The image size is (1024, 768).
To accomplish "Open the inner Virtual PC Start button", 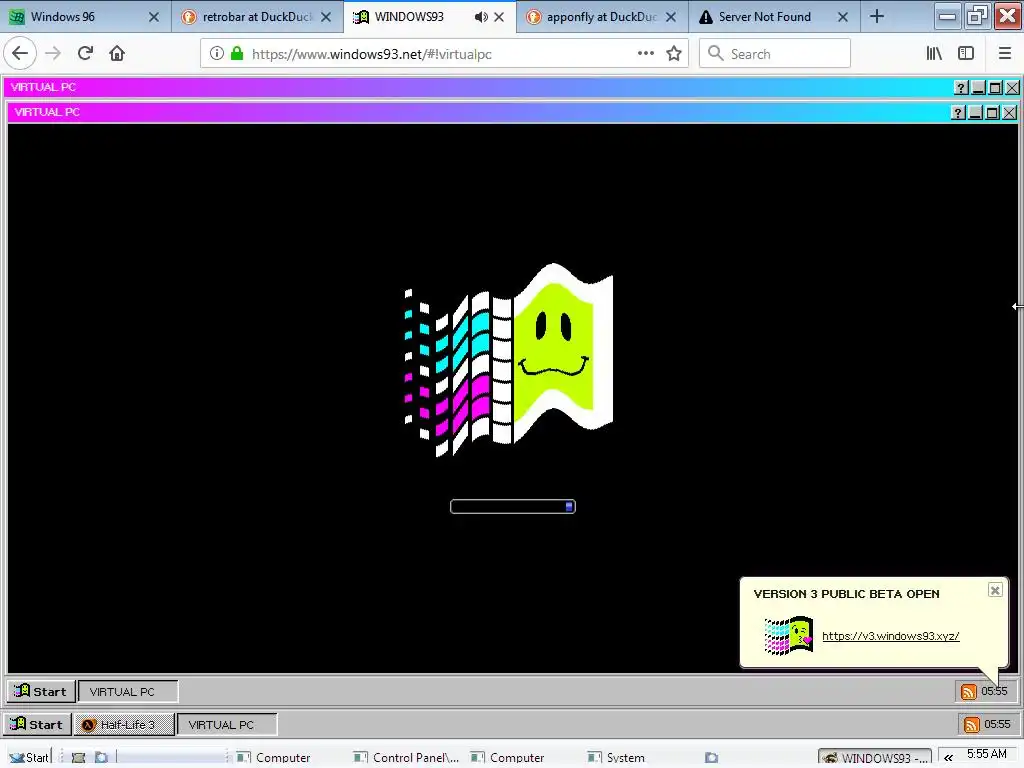I will [x=40, y=692].
